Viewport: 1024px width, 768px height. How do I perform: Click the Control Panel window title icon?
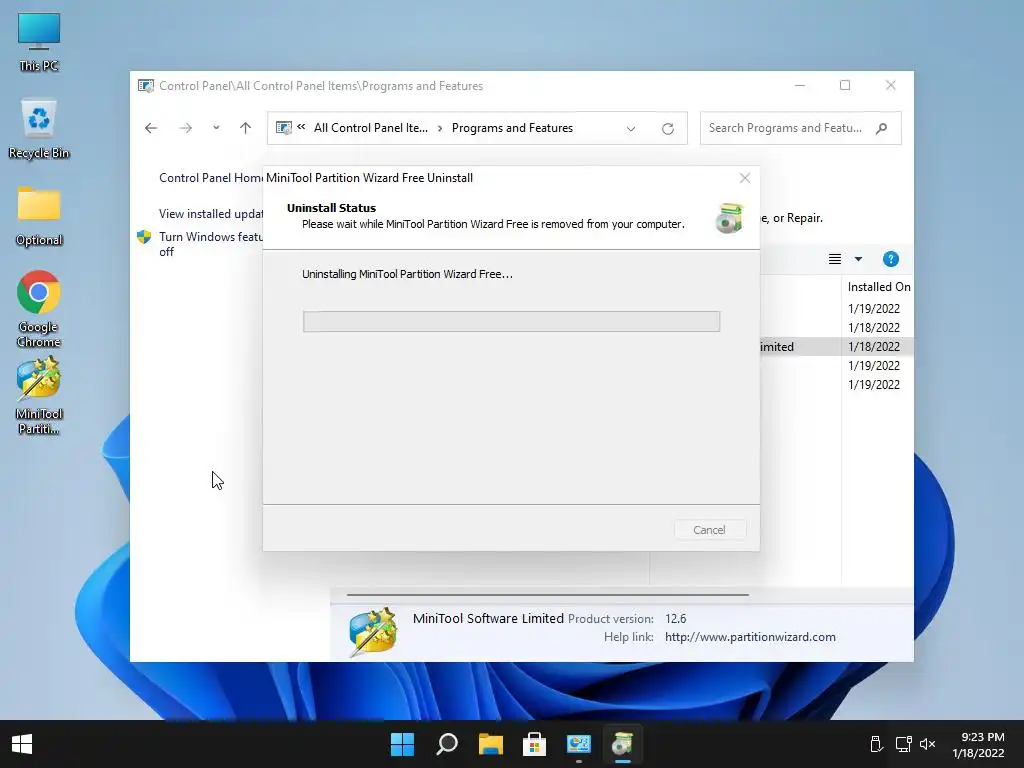point(146,86)
